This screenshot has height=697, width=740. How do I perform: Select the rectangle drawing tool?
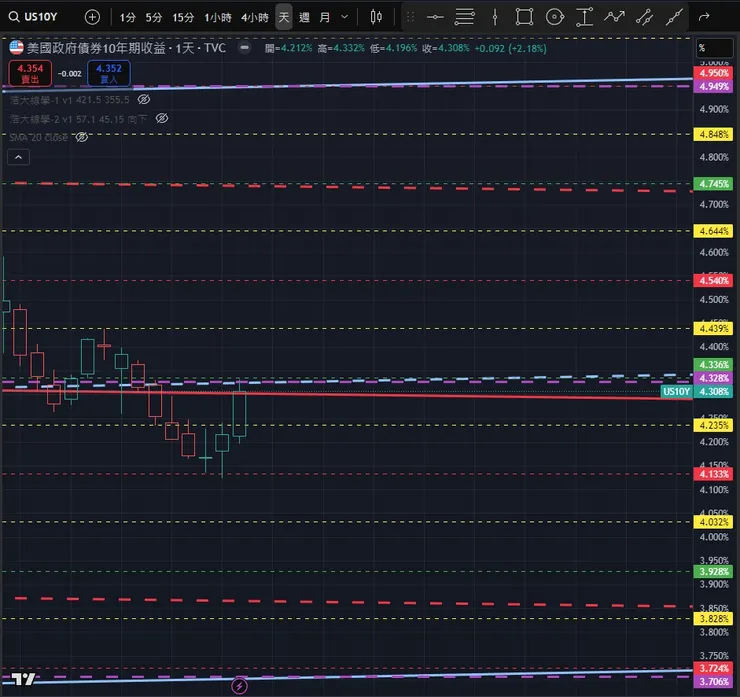(524, 17)
